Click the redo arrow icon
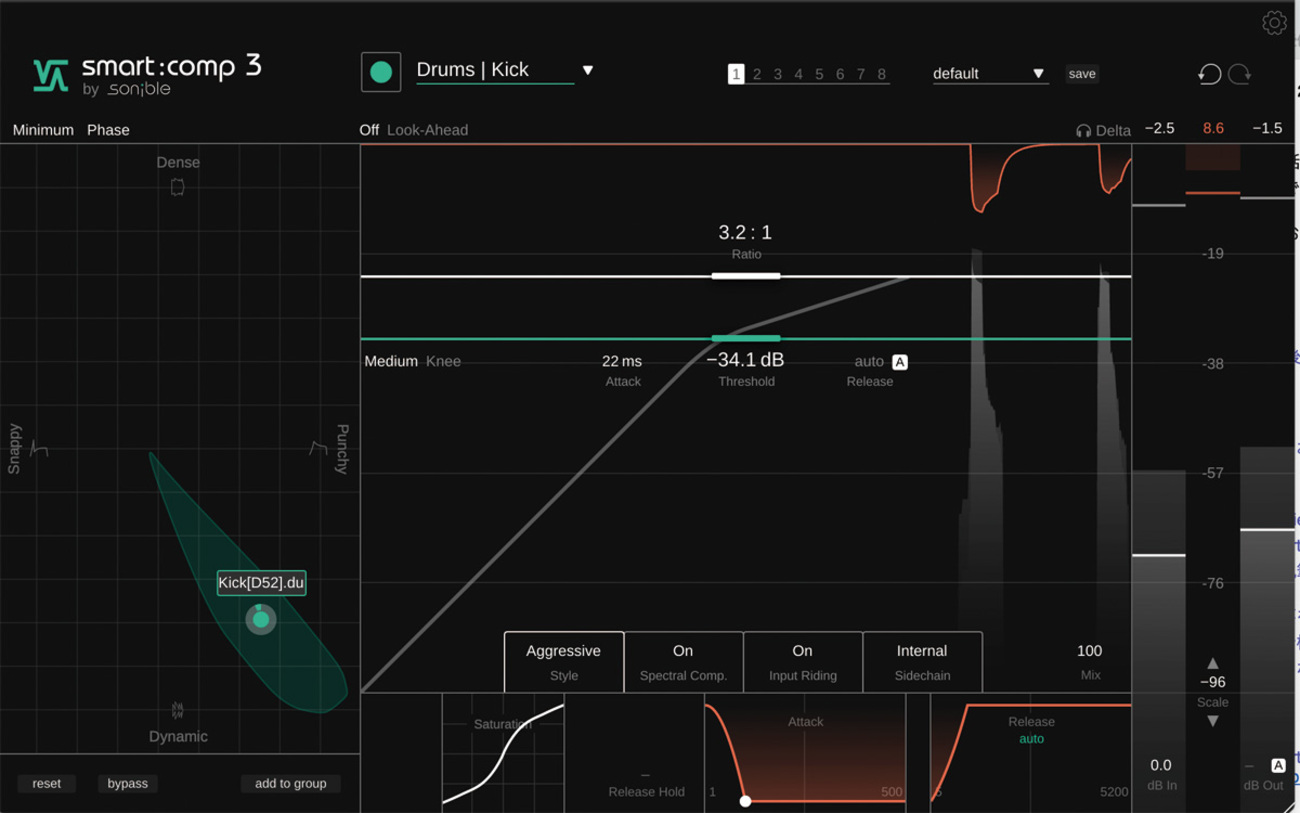Viewport: 1300px width, 813px height. click(1240, 74)
